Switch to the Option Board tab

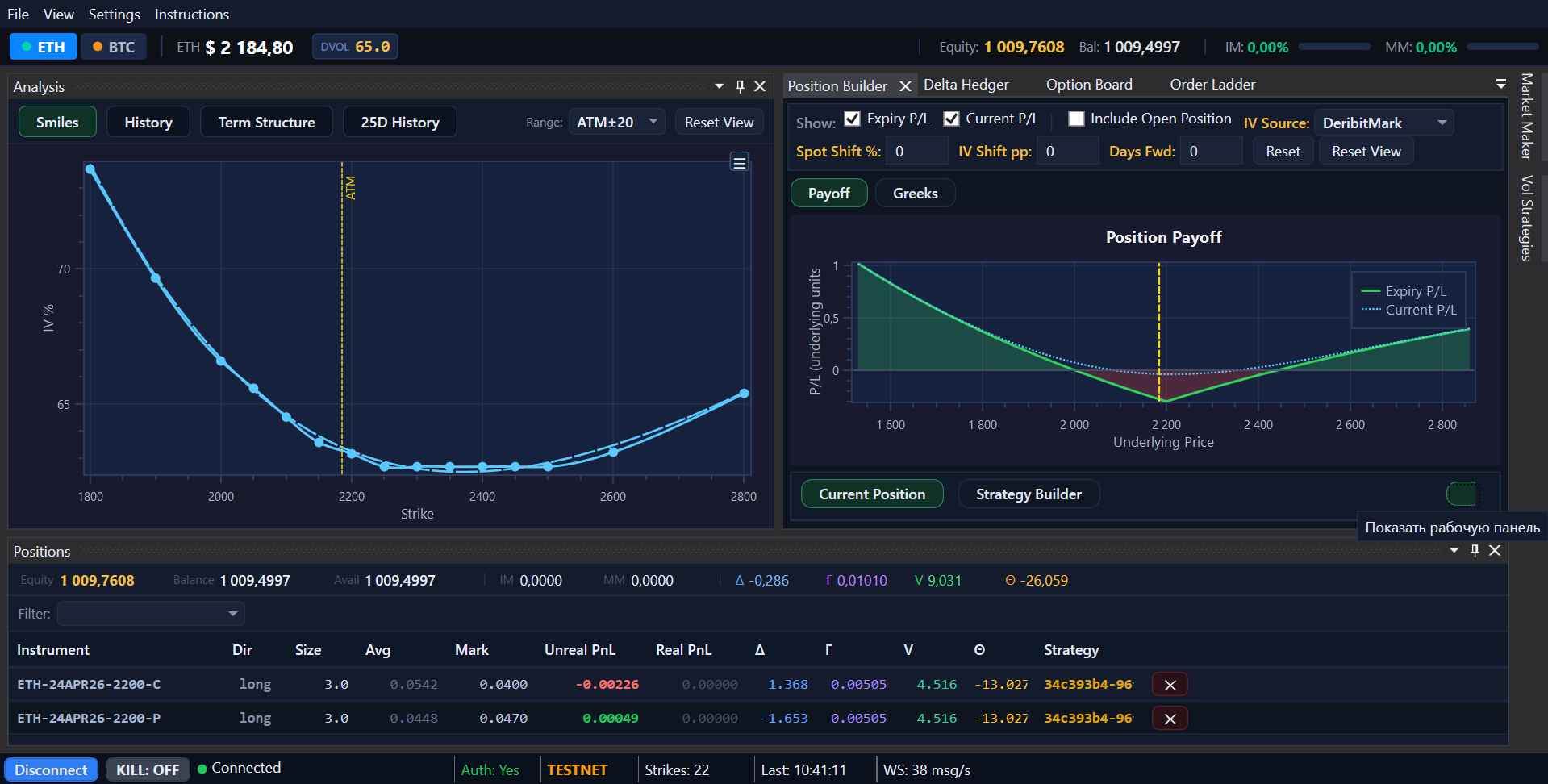(1089, 85)
